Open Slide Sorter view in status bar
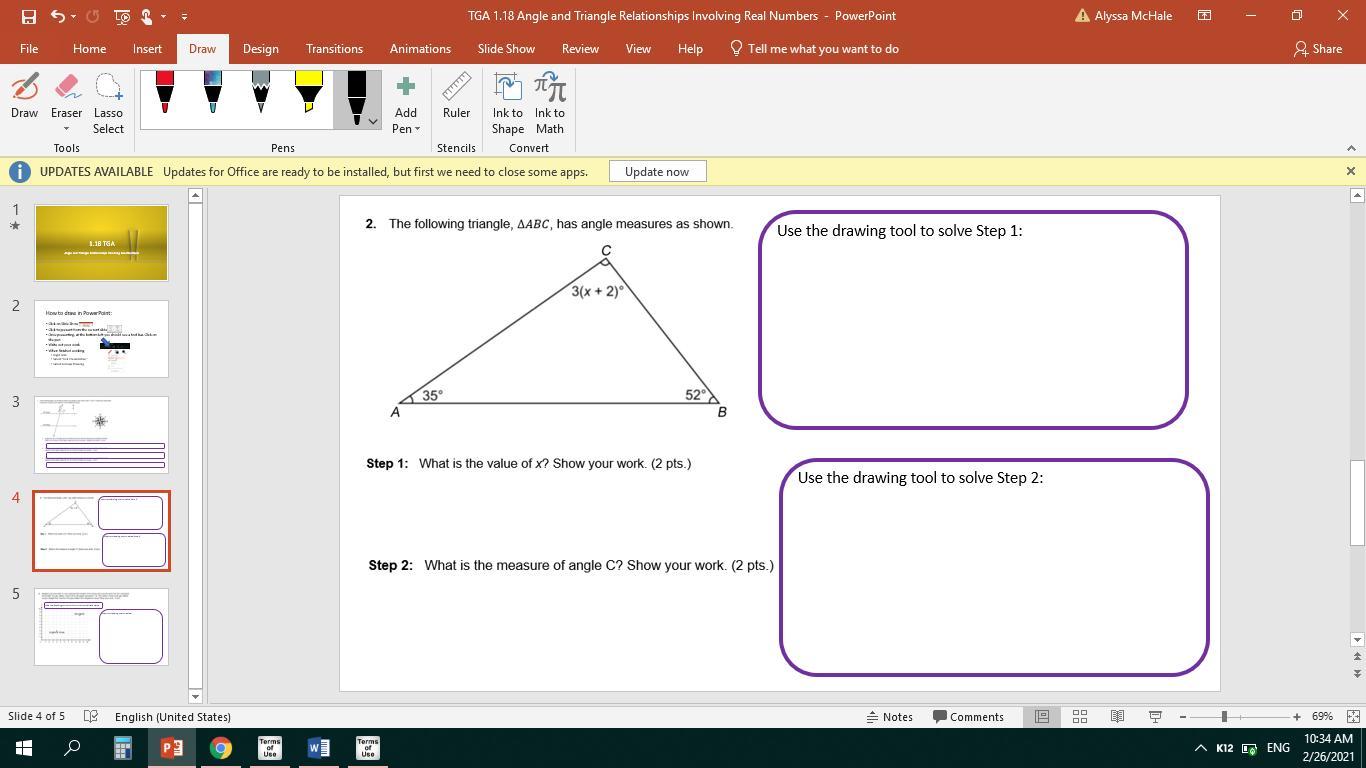 point(1080,717)
